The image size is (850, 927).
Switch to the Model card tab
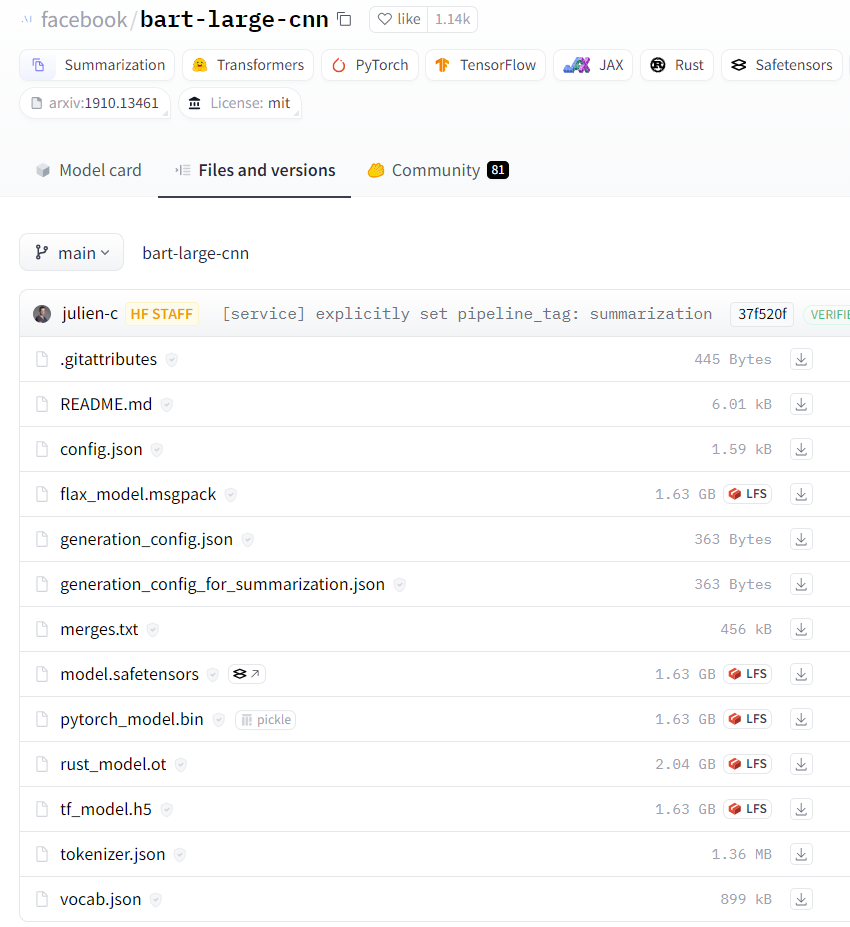pos(89,170)
